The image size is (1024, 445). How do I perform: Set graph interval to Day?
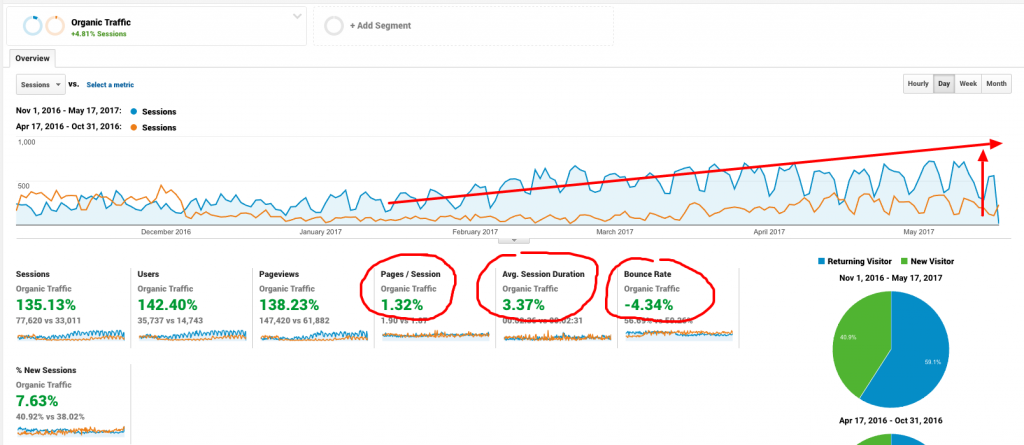point(944,84)
